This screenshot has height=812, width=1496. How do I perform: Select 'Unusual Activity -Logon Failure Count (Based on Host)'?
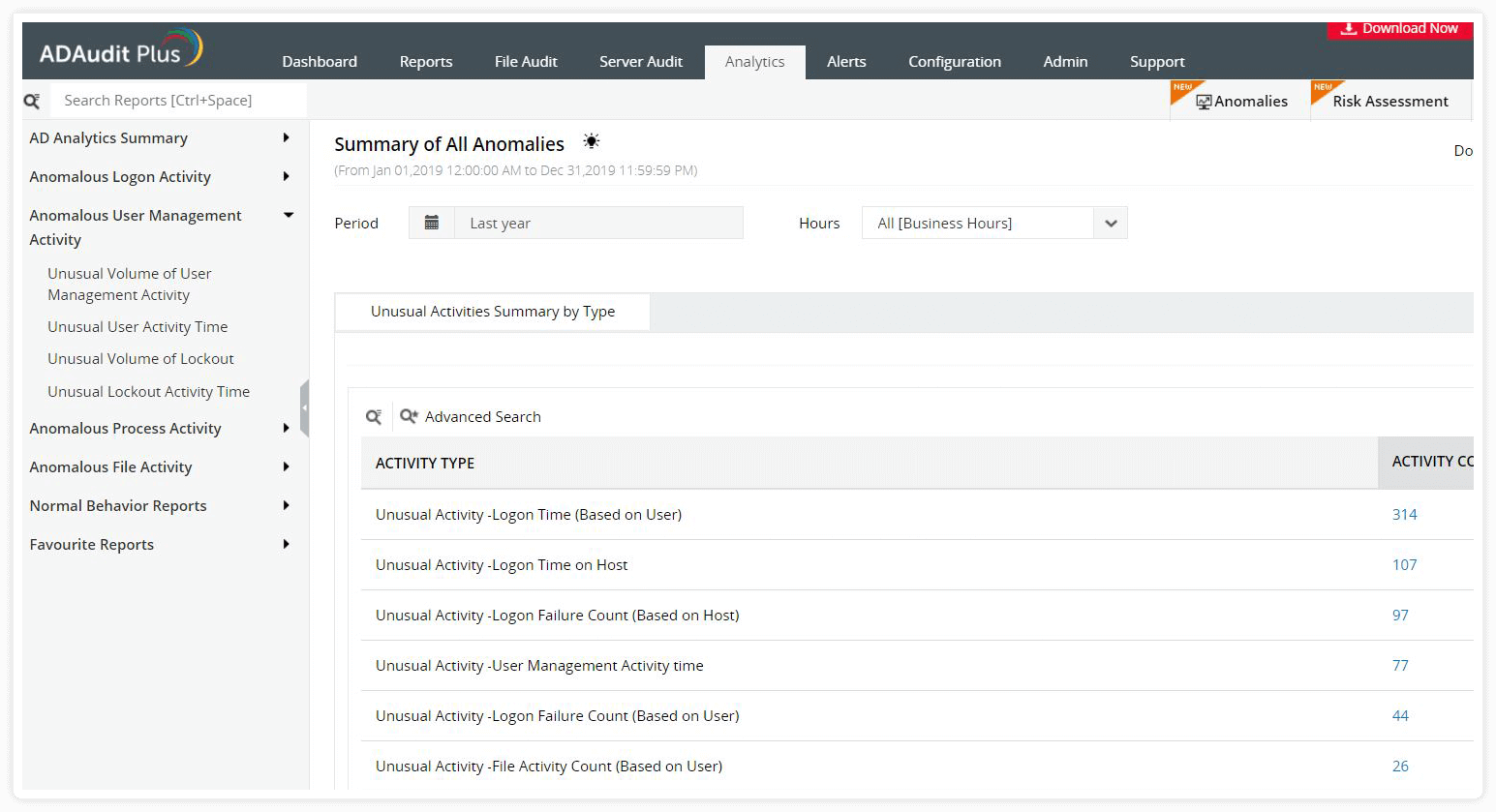coord(558,616)
